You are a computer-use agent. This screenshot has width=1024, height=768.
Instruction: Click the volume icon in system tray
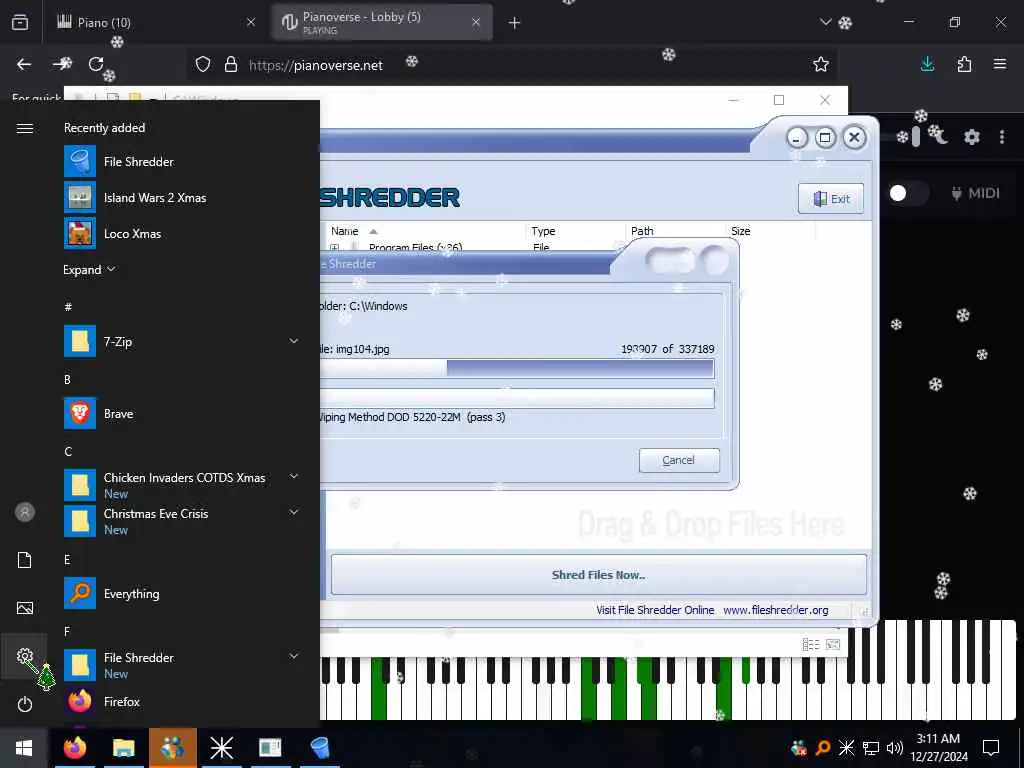(x=895, y=748)
